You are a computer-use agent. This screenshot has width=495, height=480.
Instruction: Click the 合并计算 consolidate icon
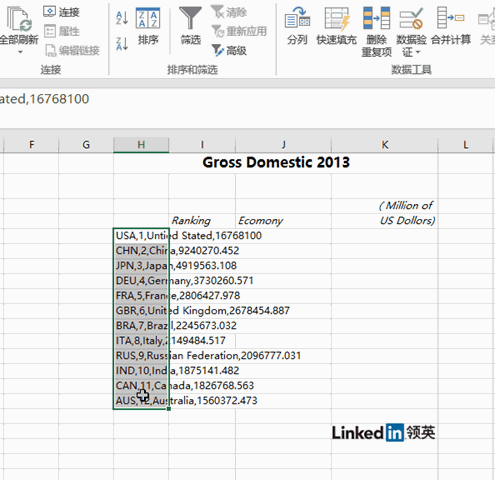tap(451, 26)
